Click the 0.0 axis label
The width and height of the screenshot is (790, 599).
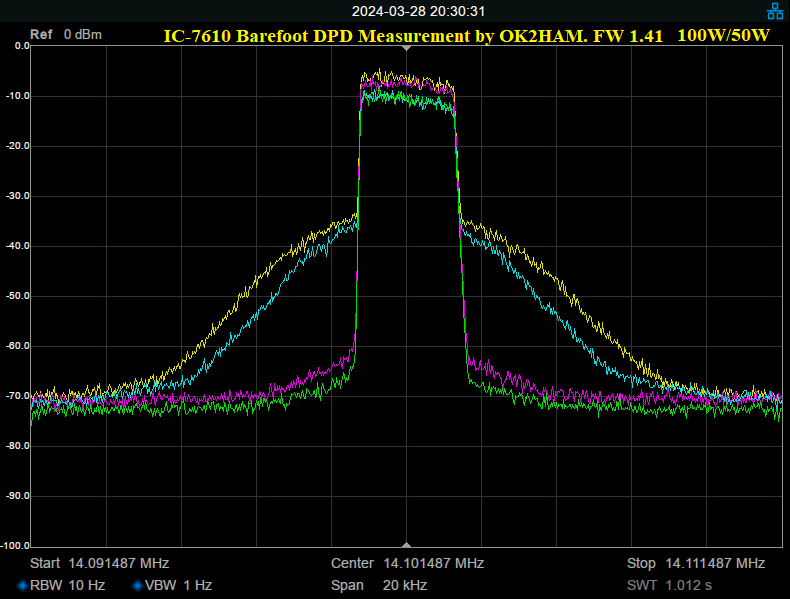pyautogui.click(x=22, y=46)
